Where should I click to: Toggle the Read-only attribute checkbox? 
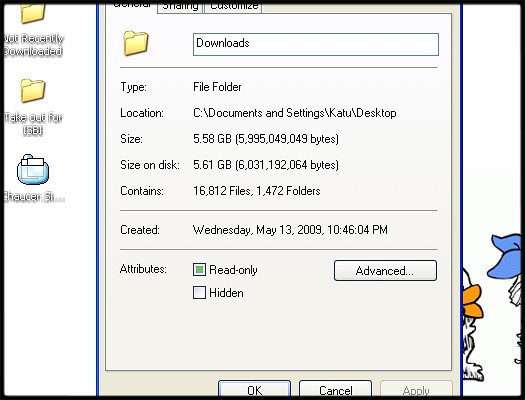(199, 269)
